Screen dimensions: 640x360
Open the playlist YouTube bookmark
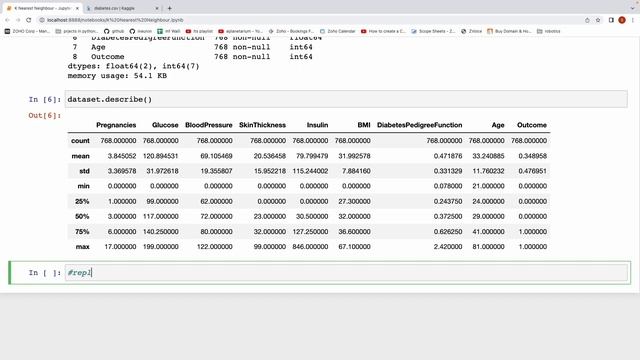[199, 31]
